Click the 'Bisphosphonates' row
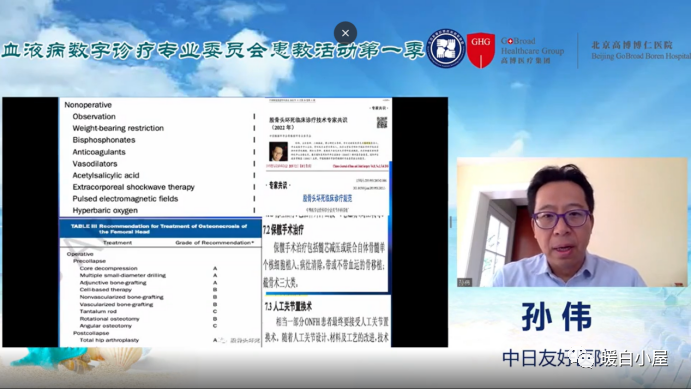 pyautogui.click(x=163, y=140)
